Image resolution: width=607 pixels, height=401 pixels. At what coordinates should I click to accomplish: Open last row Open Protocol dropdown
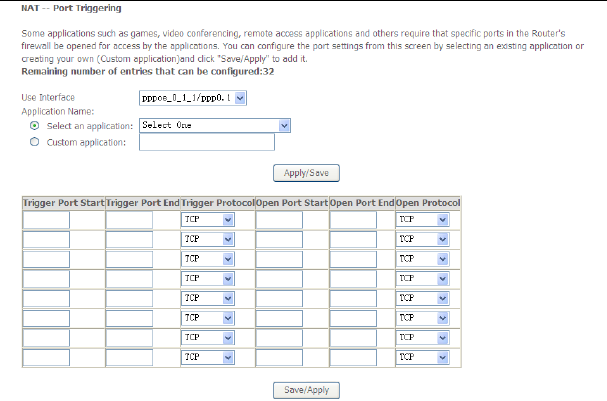click(x=423, y=357)
